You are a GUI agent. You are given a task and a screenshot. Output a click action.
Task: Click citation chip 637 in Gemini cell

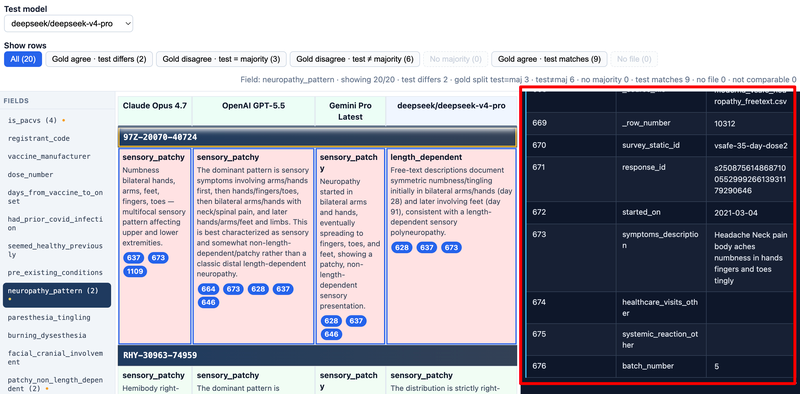pos(356,321)
